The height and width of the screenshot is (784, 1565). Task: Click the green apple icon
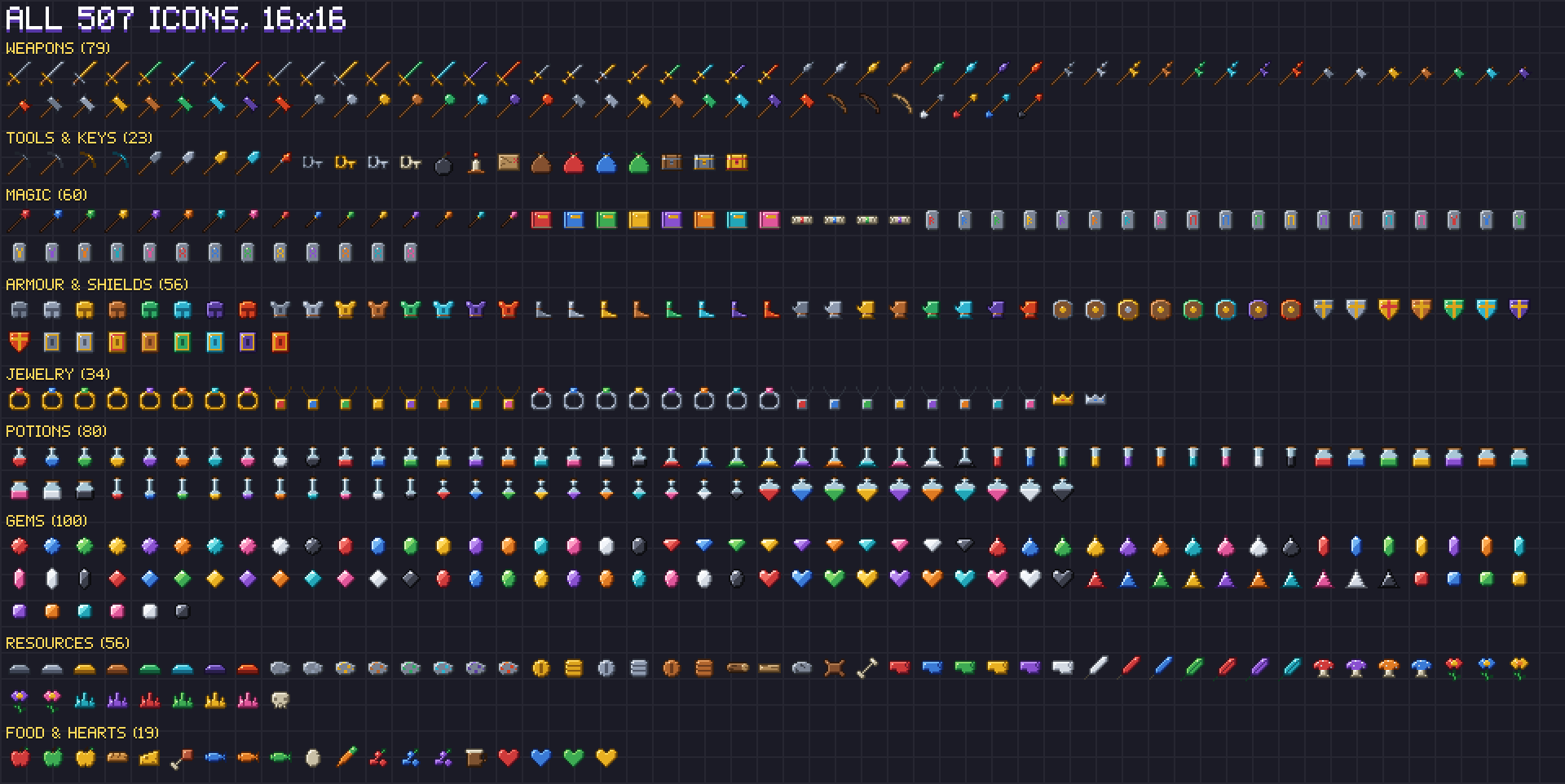pyautogui.click(x=52, y=757)
